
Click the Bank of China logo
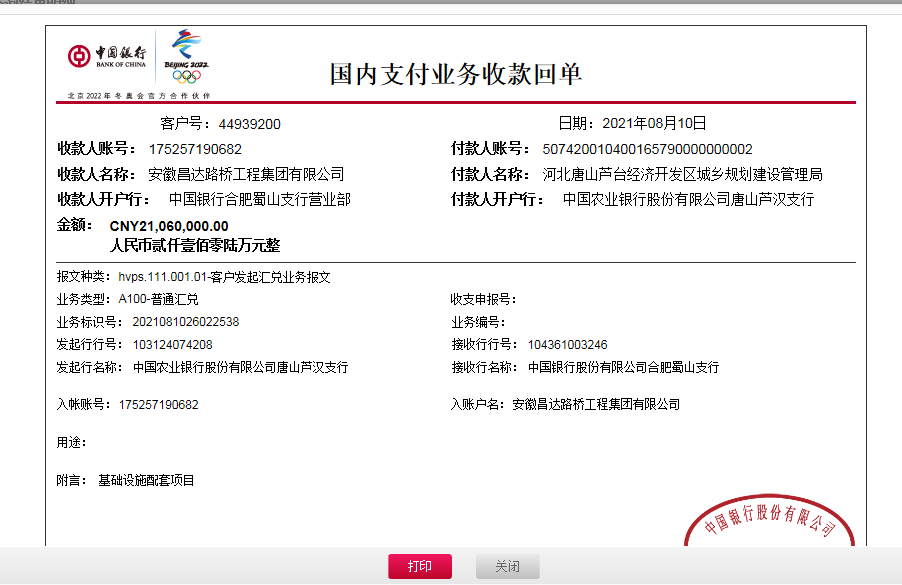pos(107,56)
